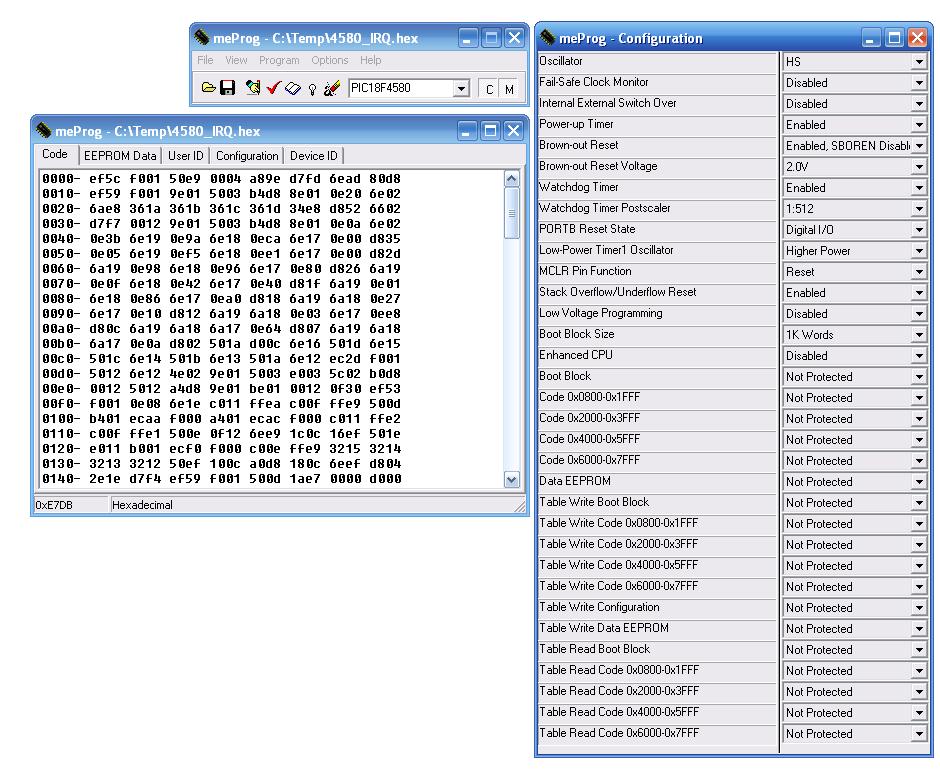Click the meProg toolbar window chip icon
Screen dimensions: 940x769
click(201, 37)
